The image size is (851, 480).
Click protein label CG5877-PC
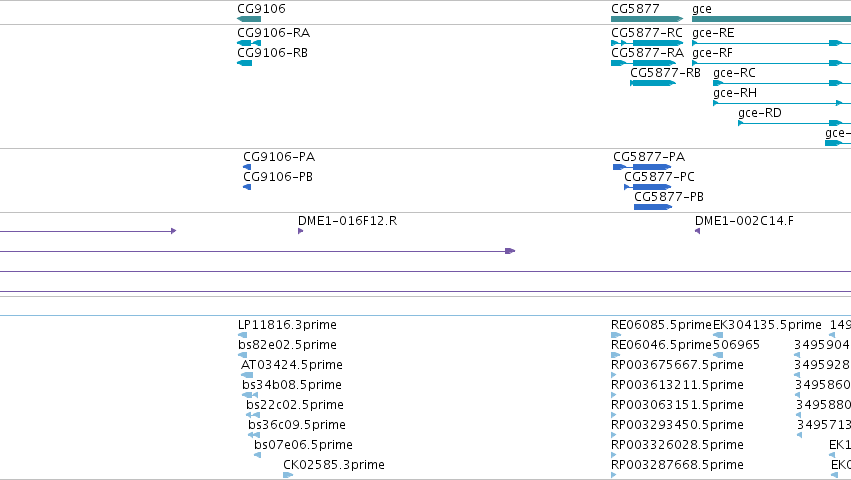659,177
